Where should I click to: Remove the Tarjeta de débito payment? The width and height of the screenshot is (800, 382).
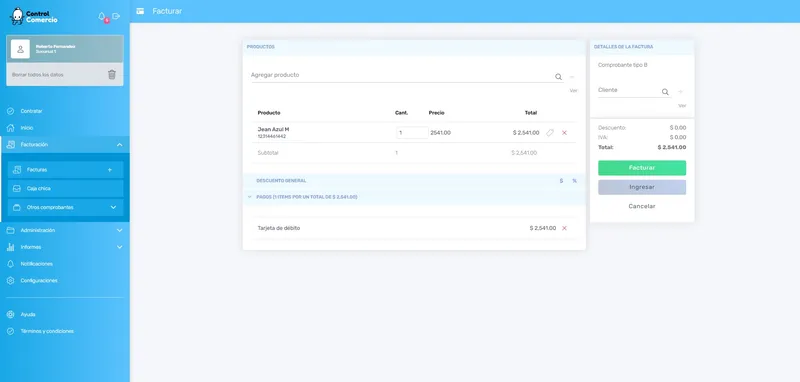tap(564, 228)
